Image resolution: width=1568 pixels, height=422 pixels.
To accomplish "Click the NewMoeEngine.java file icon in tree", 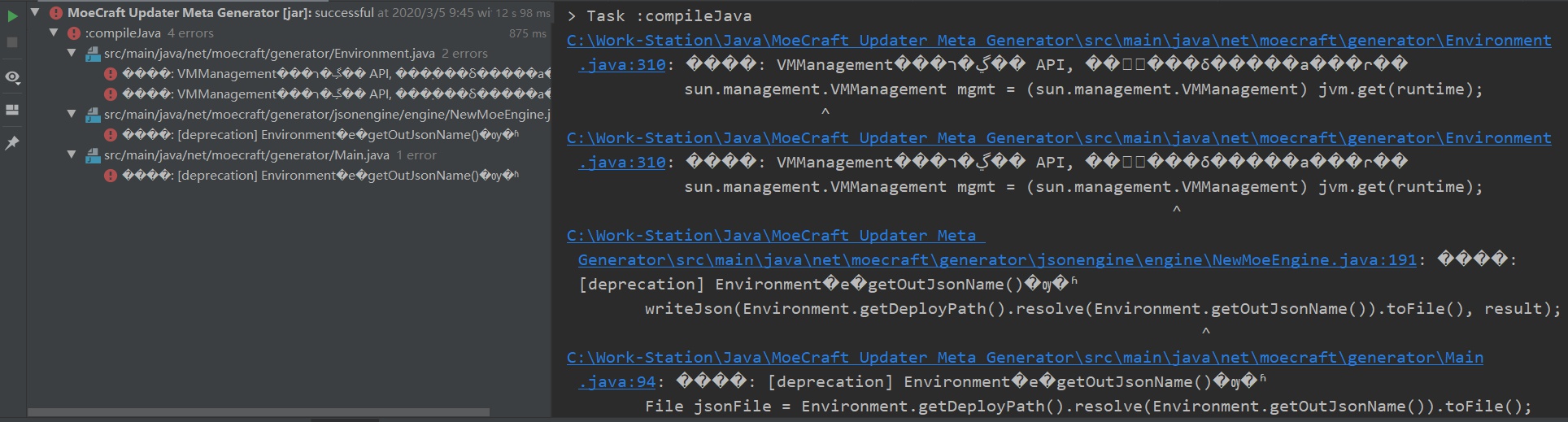I will [93, 115].
